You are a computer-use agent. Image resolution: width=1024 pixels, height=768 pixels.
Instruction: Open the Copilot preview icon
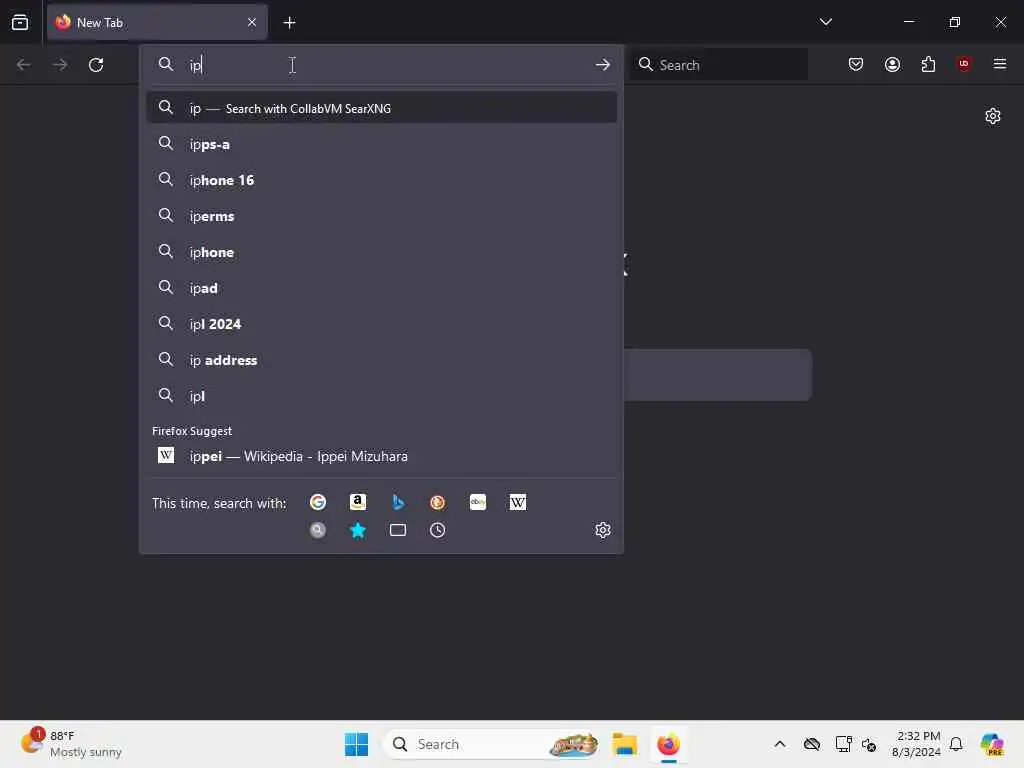pyautogui.click(x=993, y=744)
